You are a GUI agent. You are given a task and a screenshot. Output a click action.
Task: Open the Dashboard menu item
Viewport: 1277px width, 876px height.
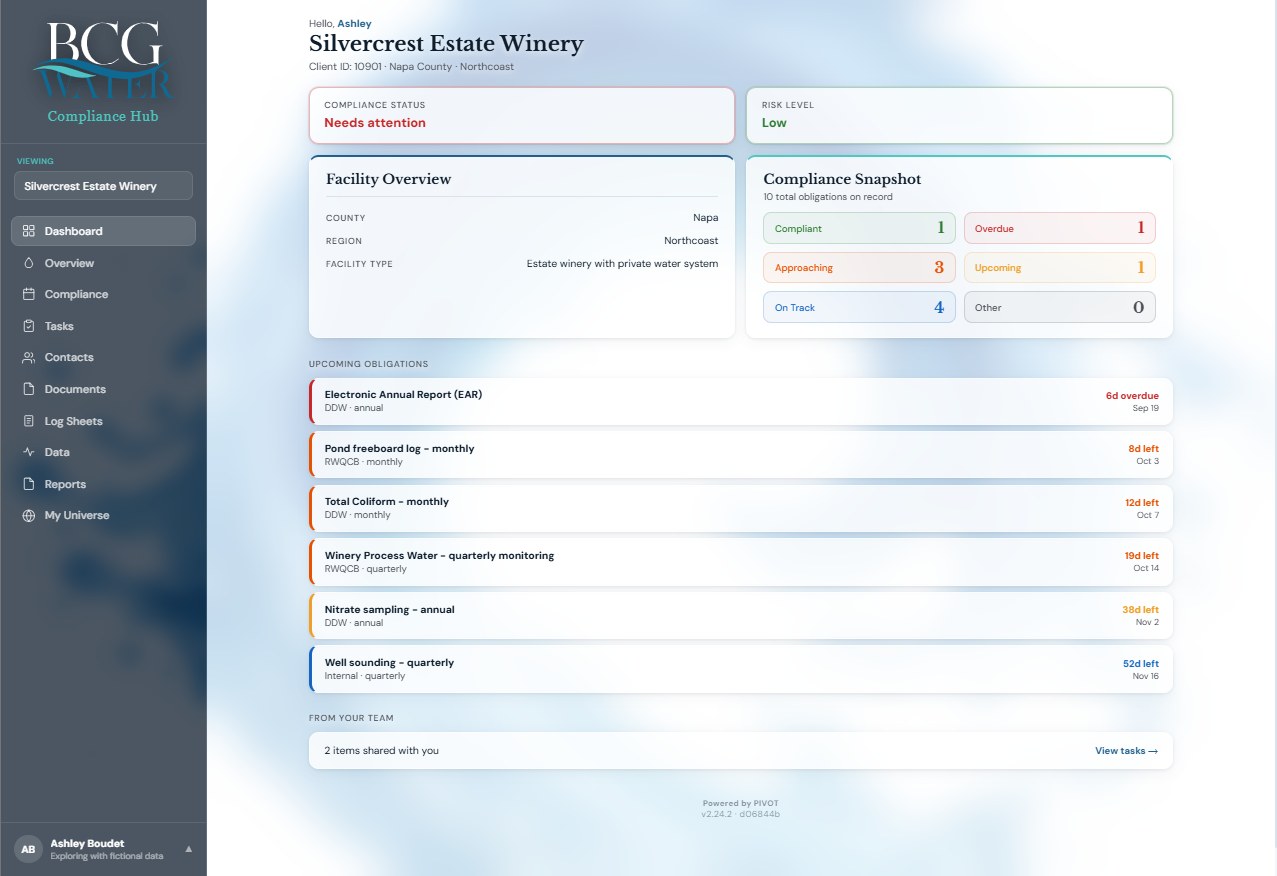tap(103, 231)
